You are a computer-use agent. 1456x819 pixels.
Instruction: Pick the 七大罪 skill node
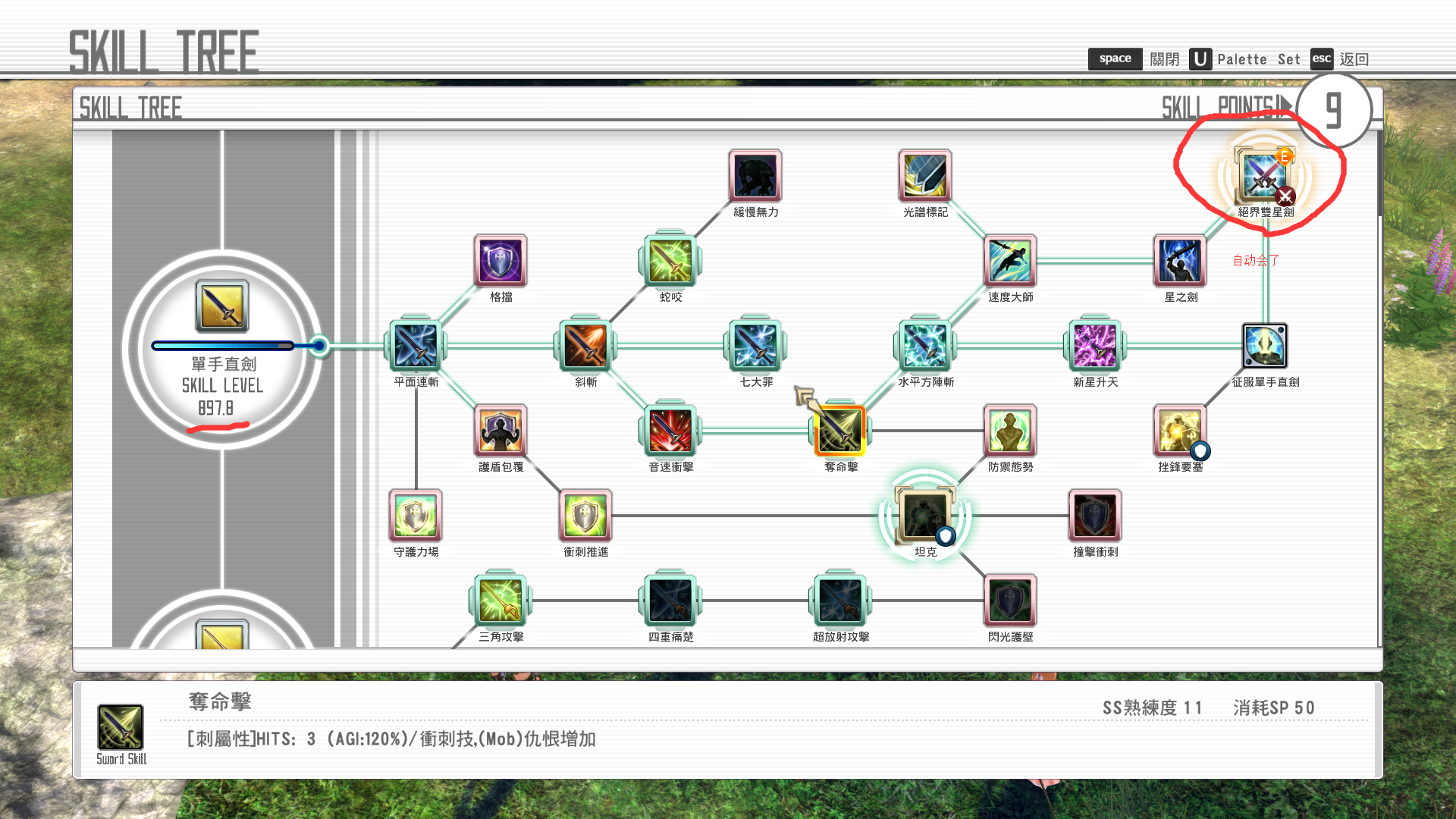[755, 346]
